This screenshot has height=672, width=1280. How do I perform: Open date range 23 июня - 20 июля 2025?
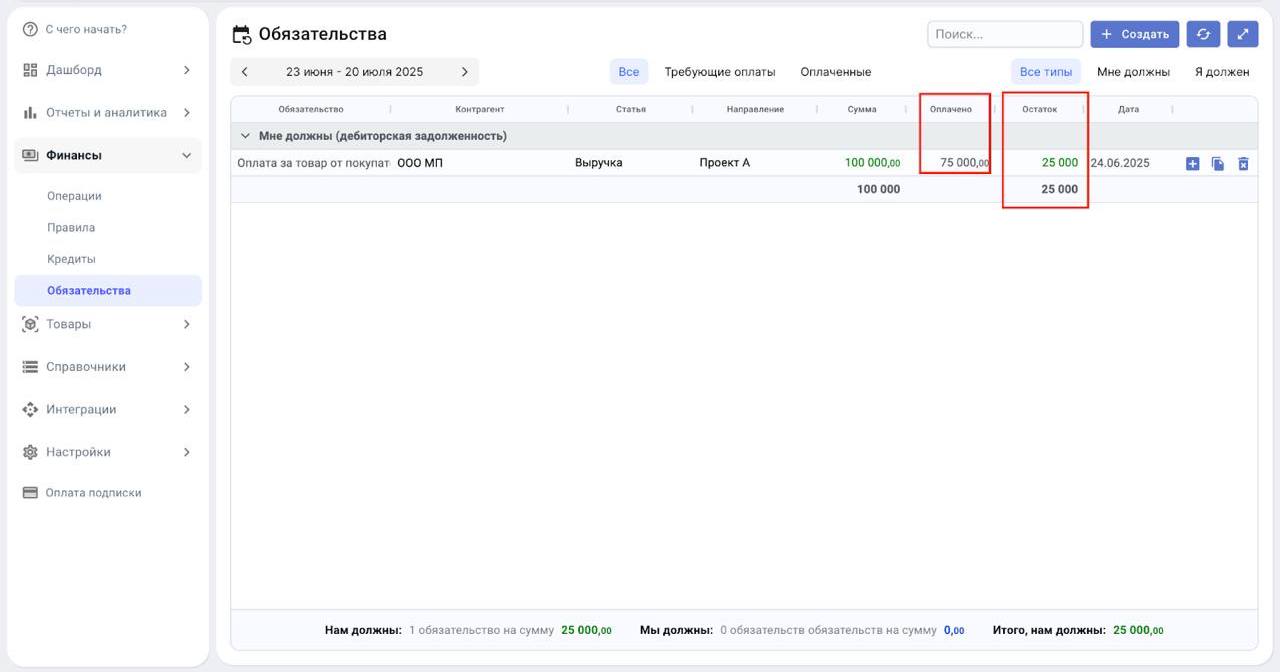click(x=354, y=72)
